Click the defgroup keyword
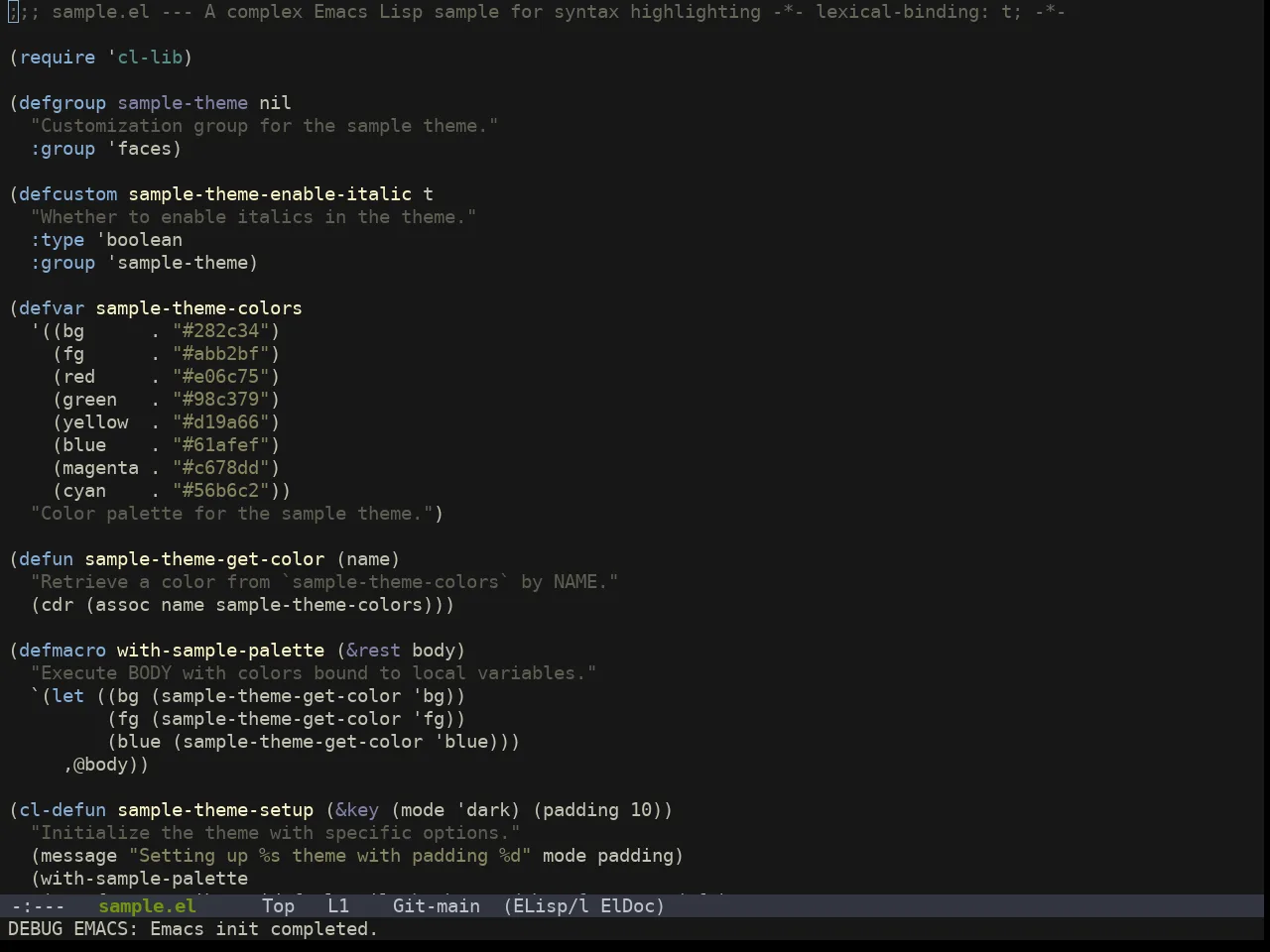 pos(63,103)
